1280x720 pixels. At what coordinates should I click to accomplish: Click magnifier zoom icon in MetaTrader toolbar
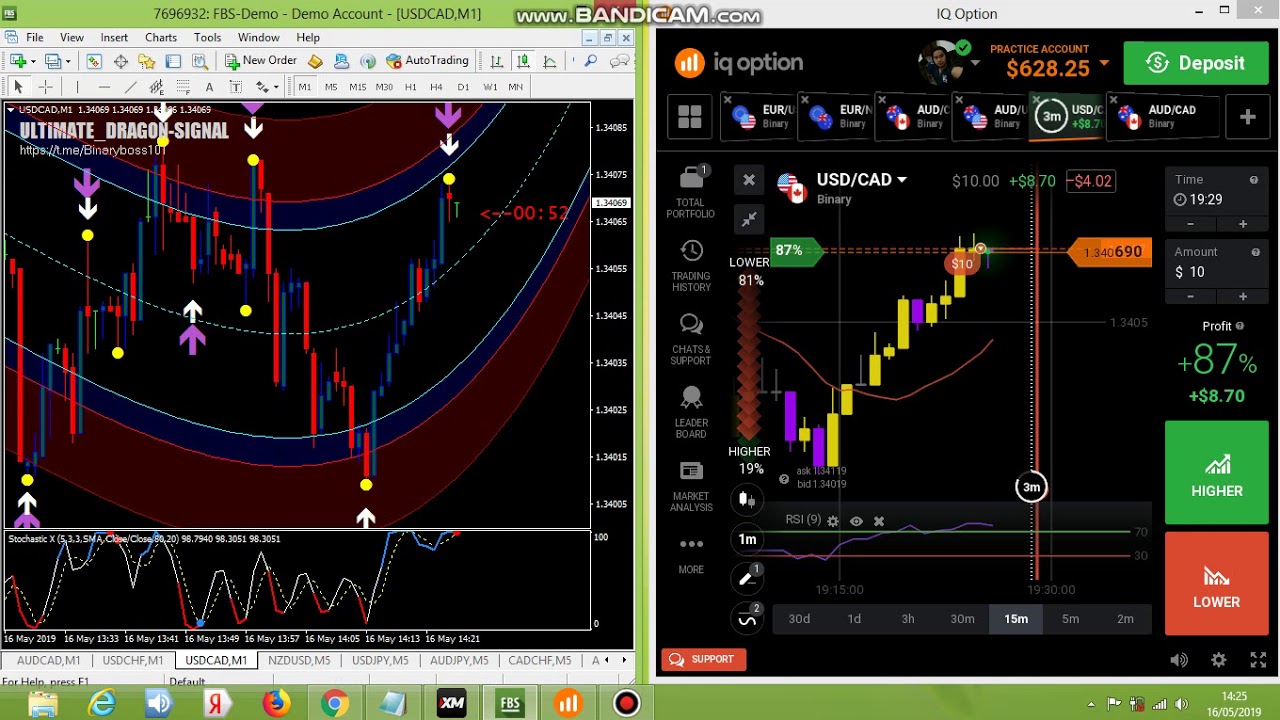(x=591, y=61)
